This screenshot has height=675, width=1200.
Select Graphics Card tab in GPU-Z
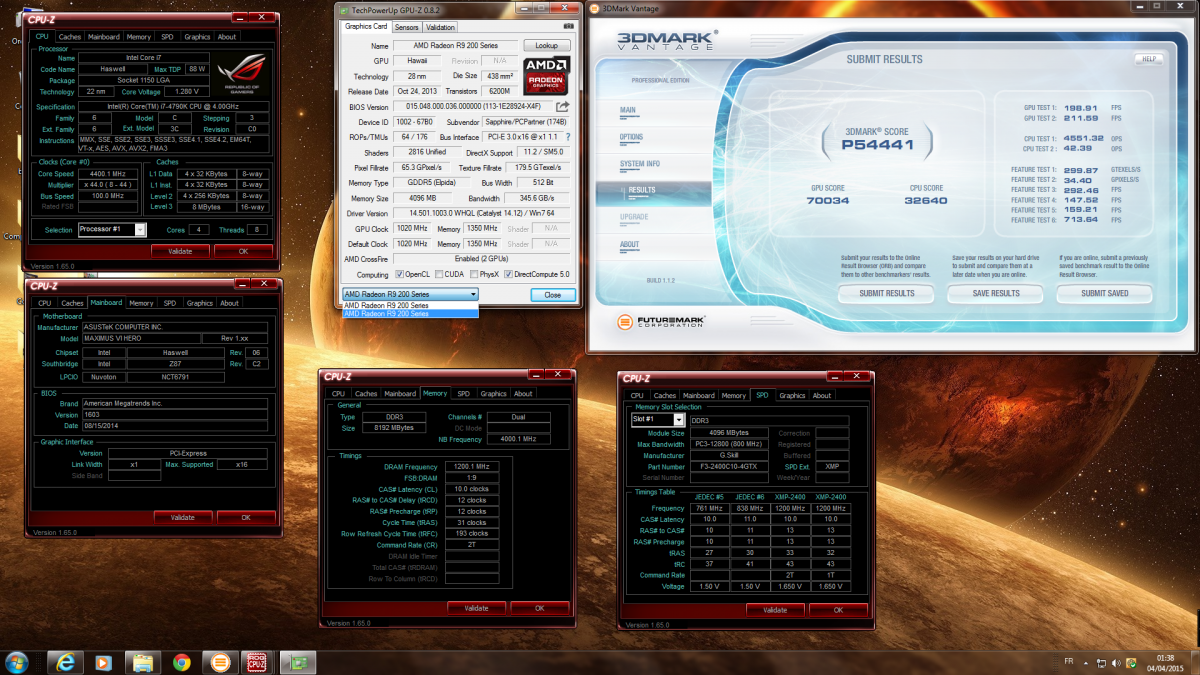pyautogui.click(x=365, y=27)
